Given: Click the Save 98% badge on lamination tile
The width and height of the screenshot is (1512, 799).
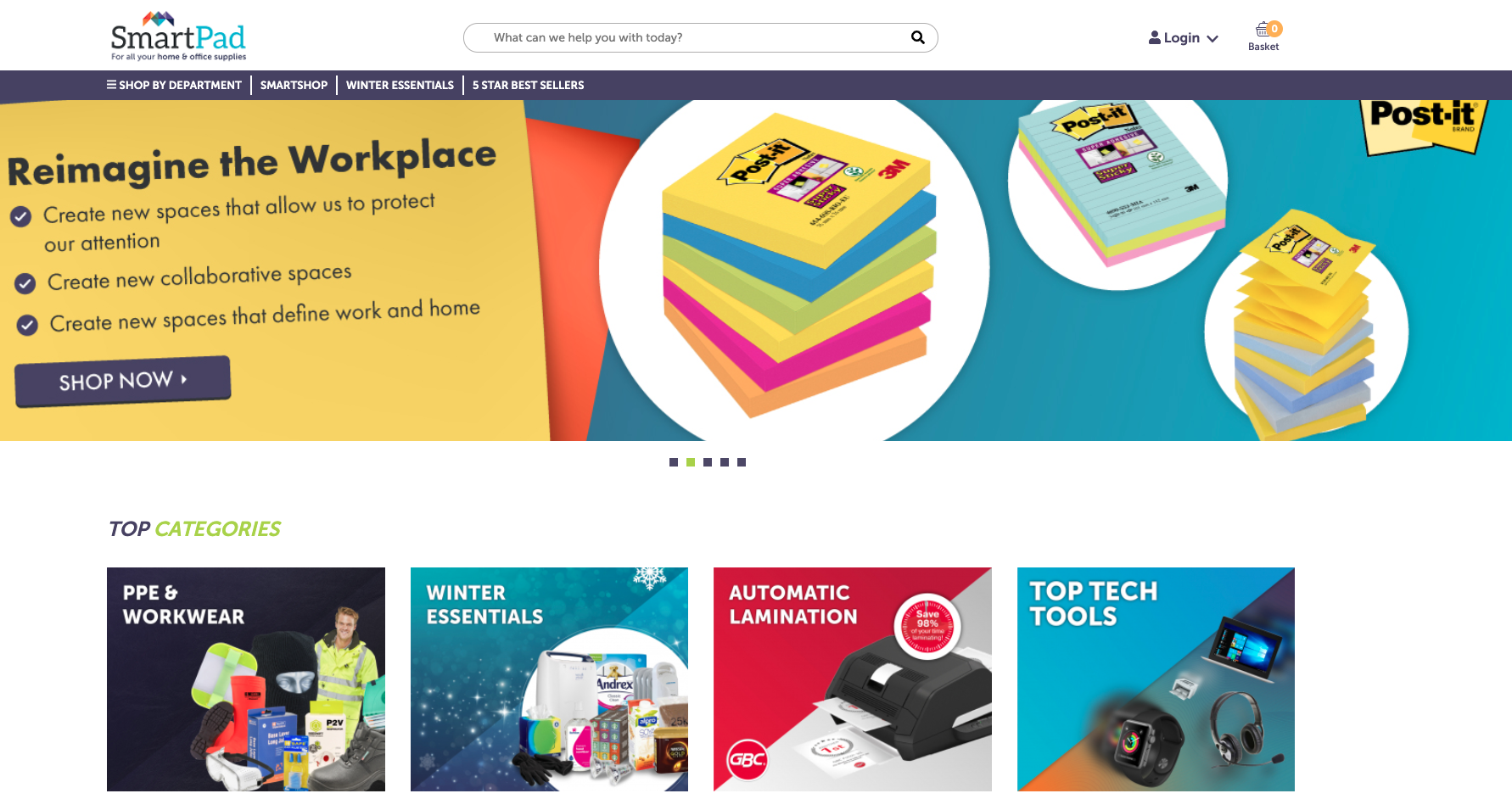Looking at the screenshot, I should [927, 627].
